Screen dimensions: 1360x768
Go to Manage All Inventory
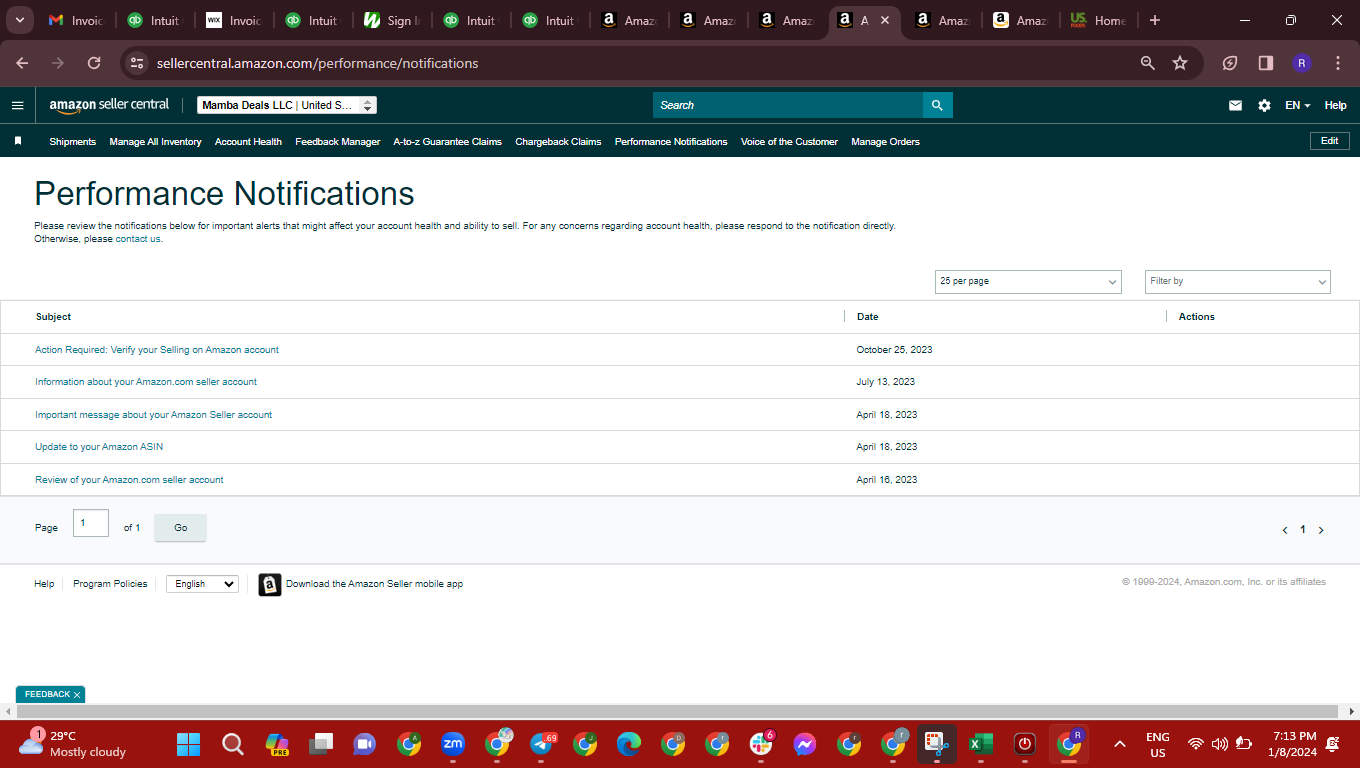(155, 142)
